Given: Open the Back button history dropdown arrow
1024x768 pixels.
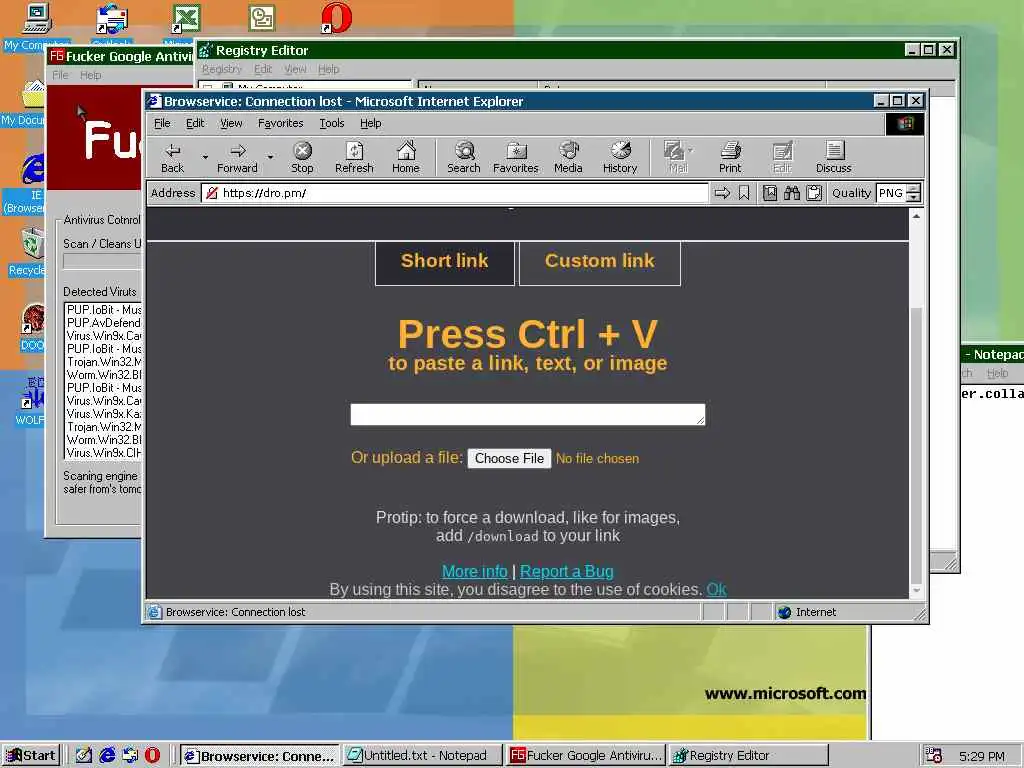Looking at the screenshot, I should (205, 157).
